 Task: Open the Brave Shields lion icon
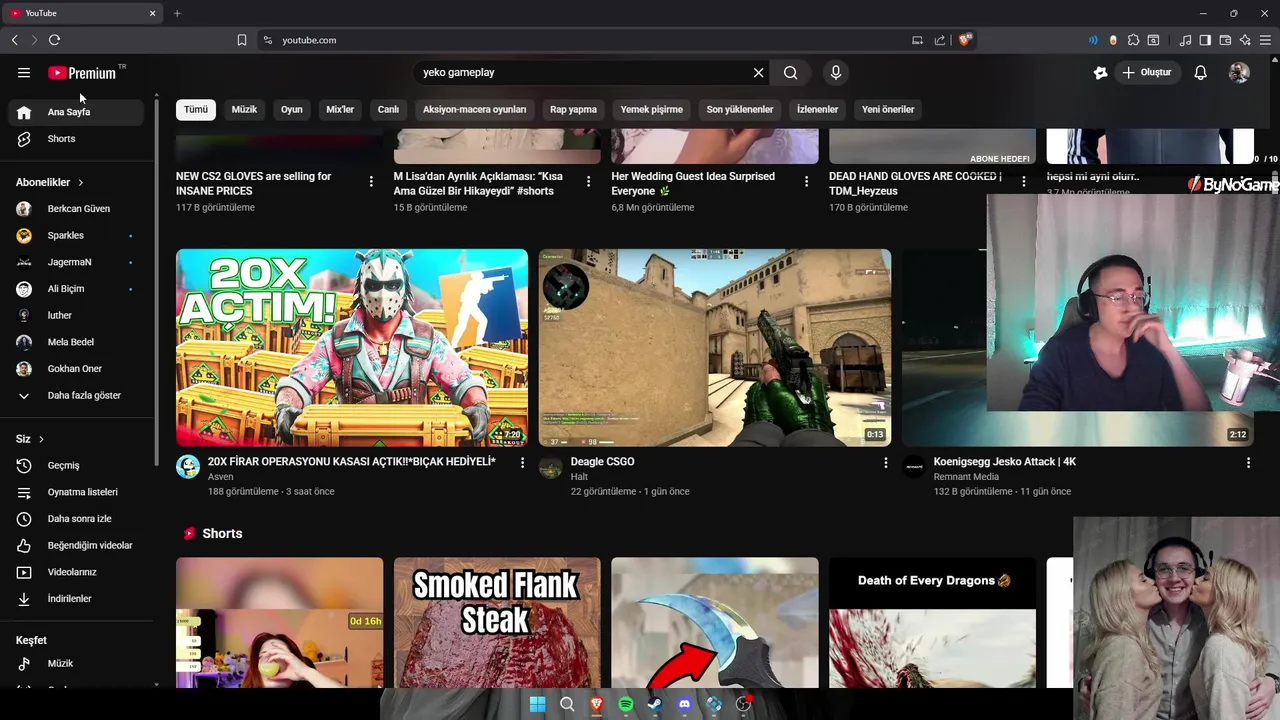click(965, 40)
